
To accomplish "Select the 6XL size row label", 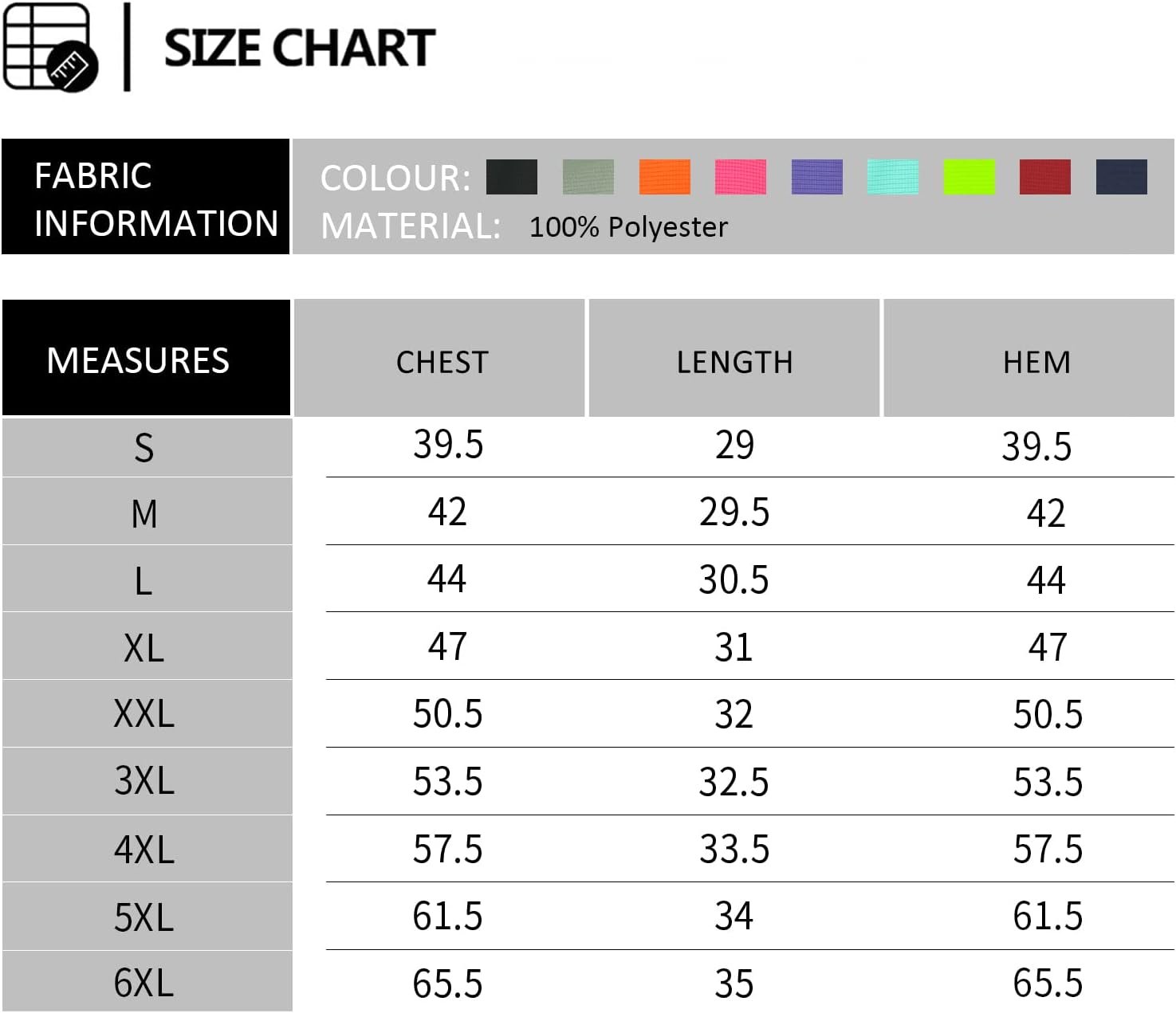I will (x=144, y=983).
